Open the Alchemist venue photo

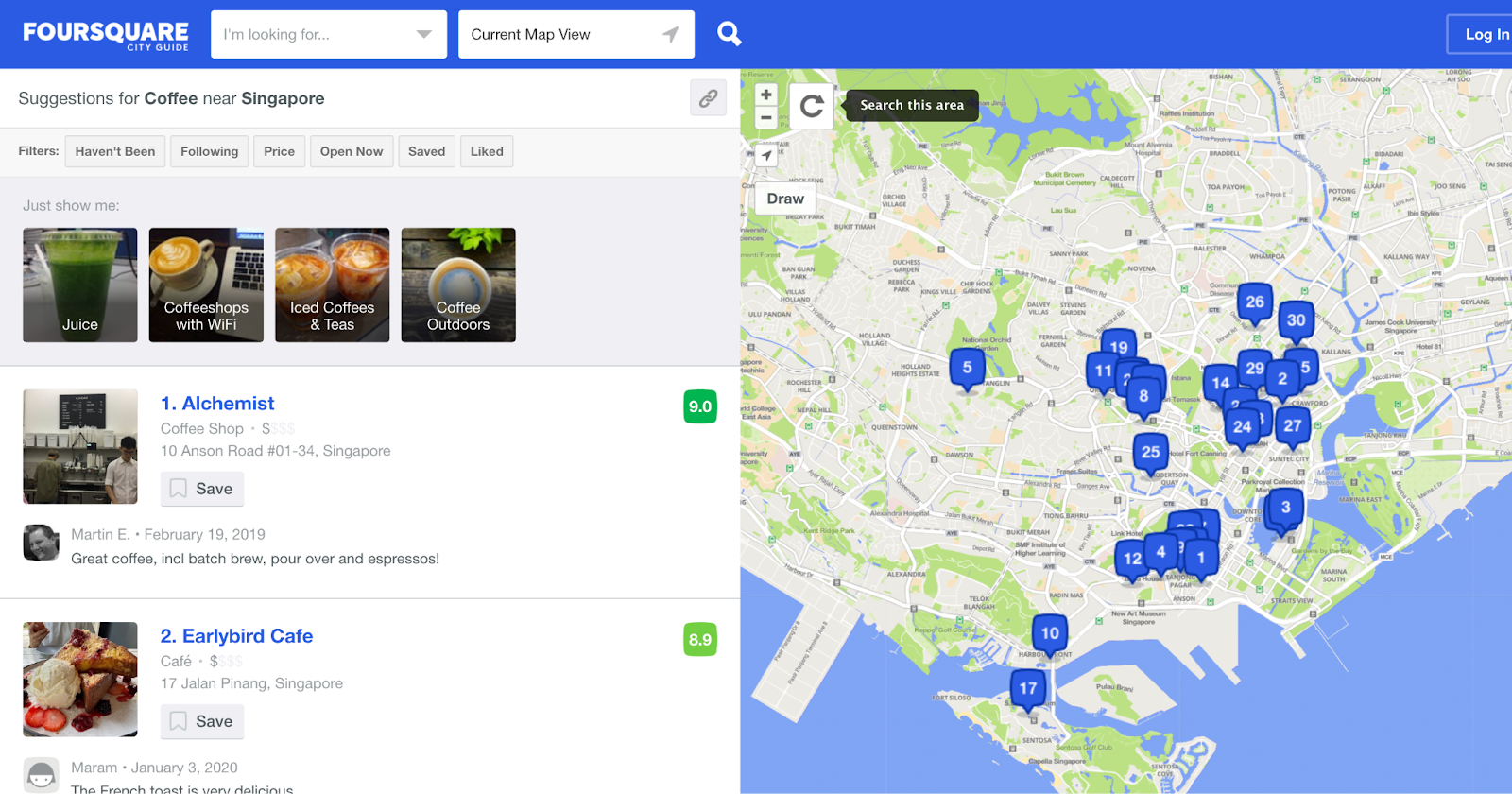pos(80,446)
